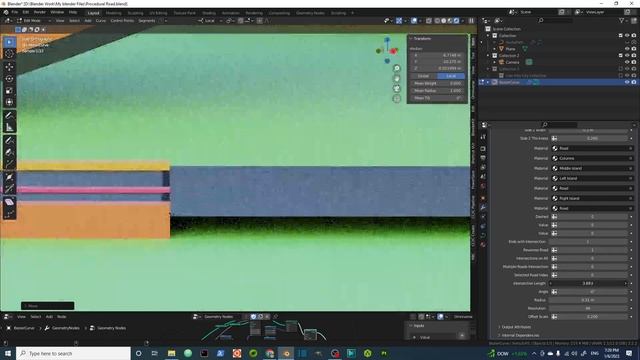Open the Render properties tab icon
The height and width of the screenshot is (360, 640).
tap(483, 149)
